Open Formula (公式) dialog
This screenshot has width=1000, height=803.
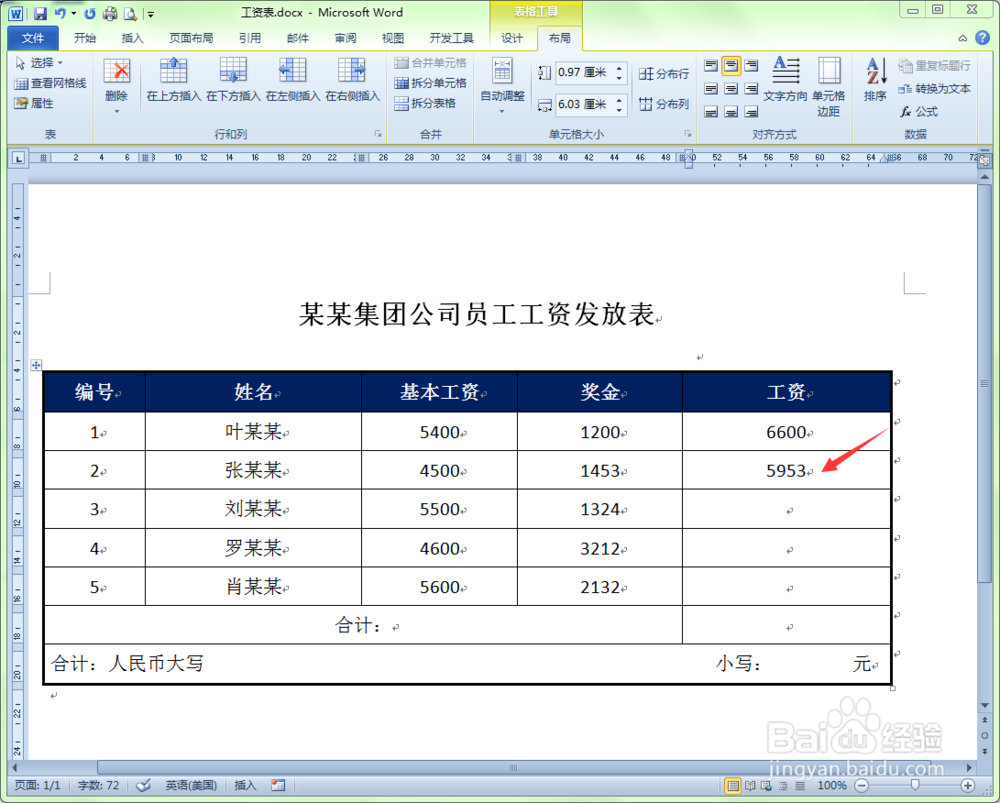pyautogui.click(x=919, y=112)
